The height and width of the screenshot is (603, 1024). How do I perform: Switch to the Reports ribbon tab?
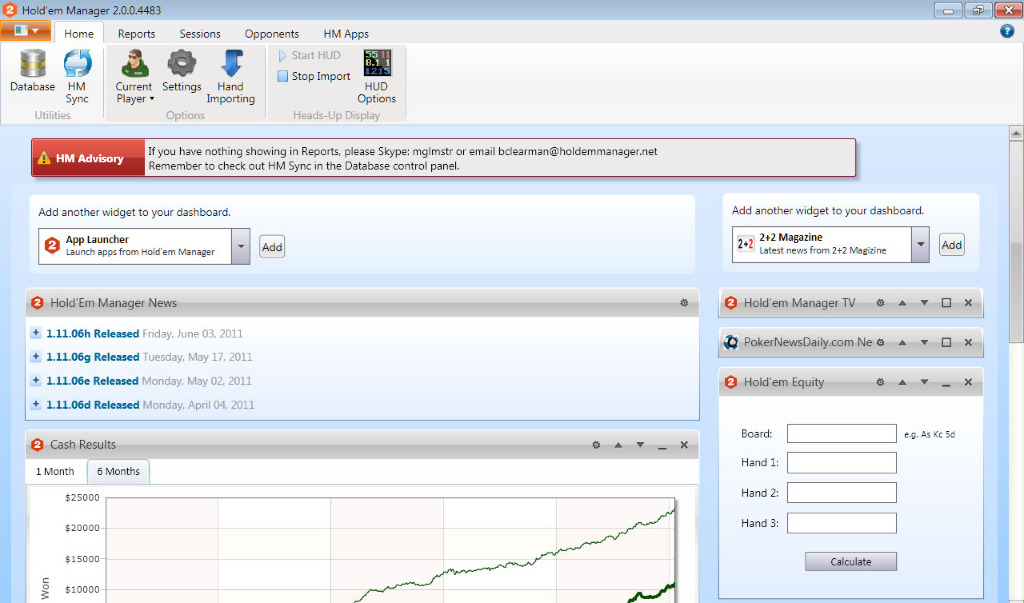pyautogui.click(x=136, y=34)
